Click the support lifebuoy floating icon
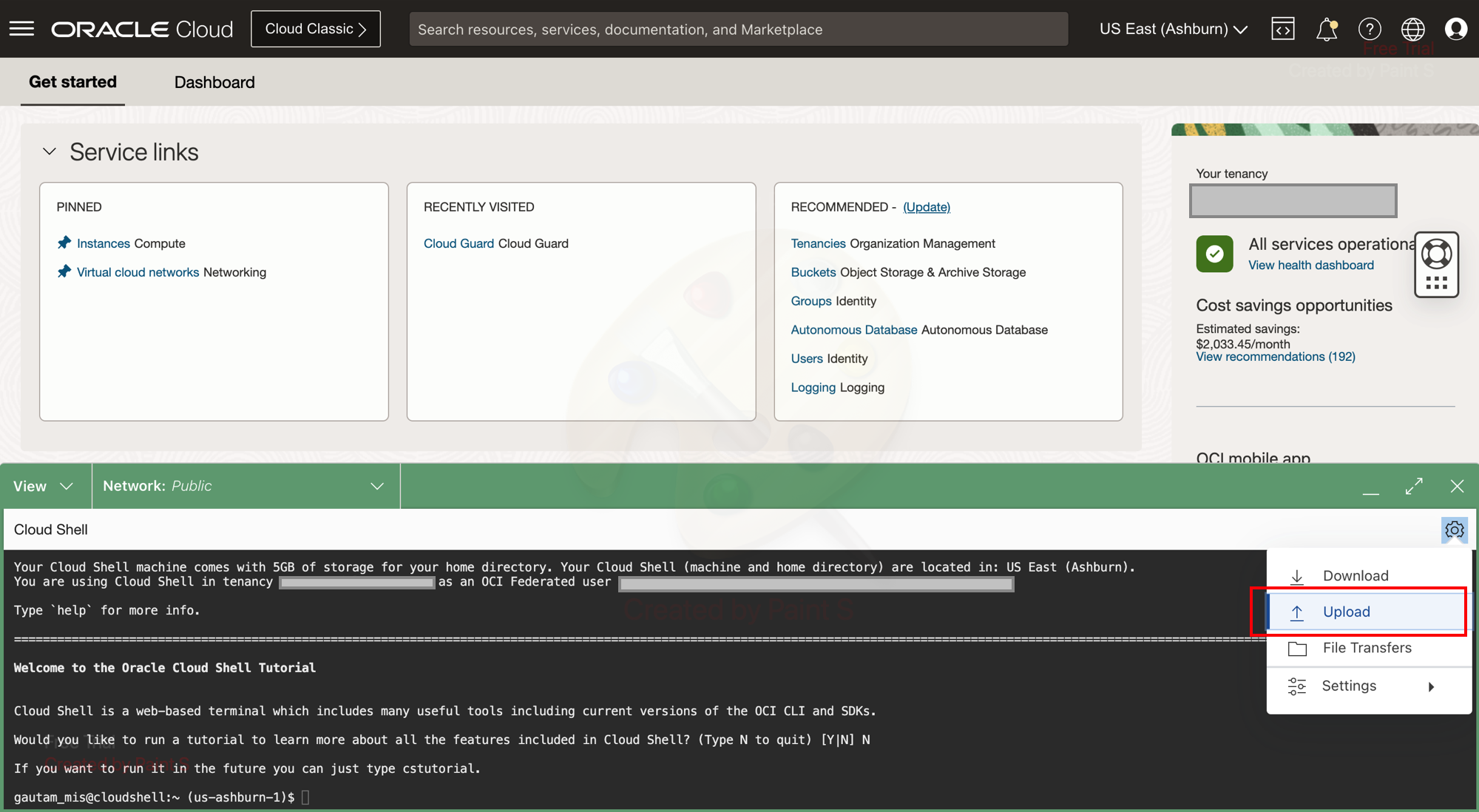Screen dimensions: 1479x812 (x=1436, y=255)
